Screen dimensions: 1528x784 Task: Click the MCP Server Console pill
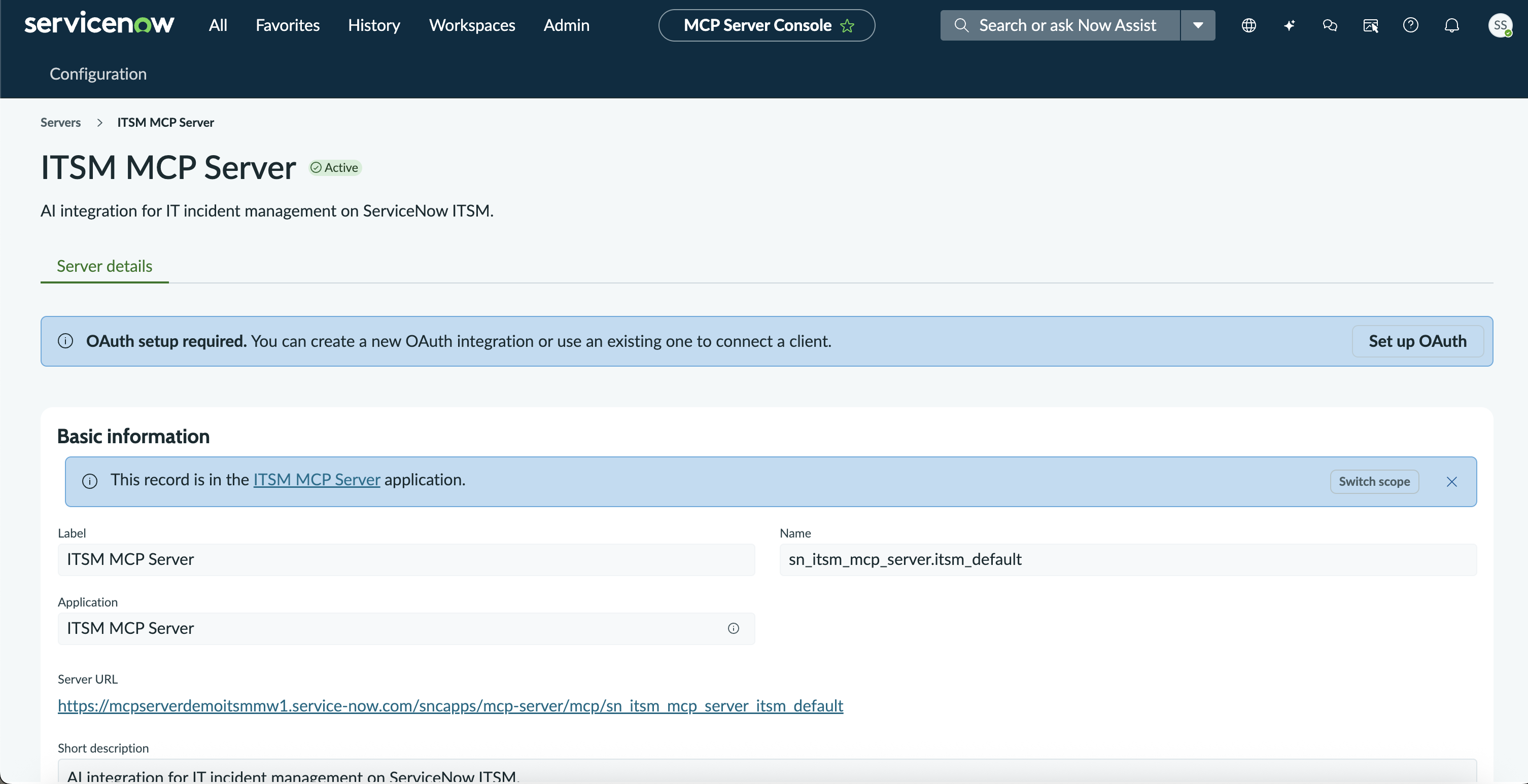[767, 25]
